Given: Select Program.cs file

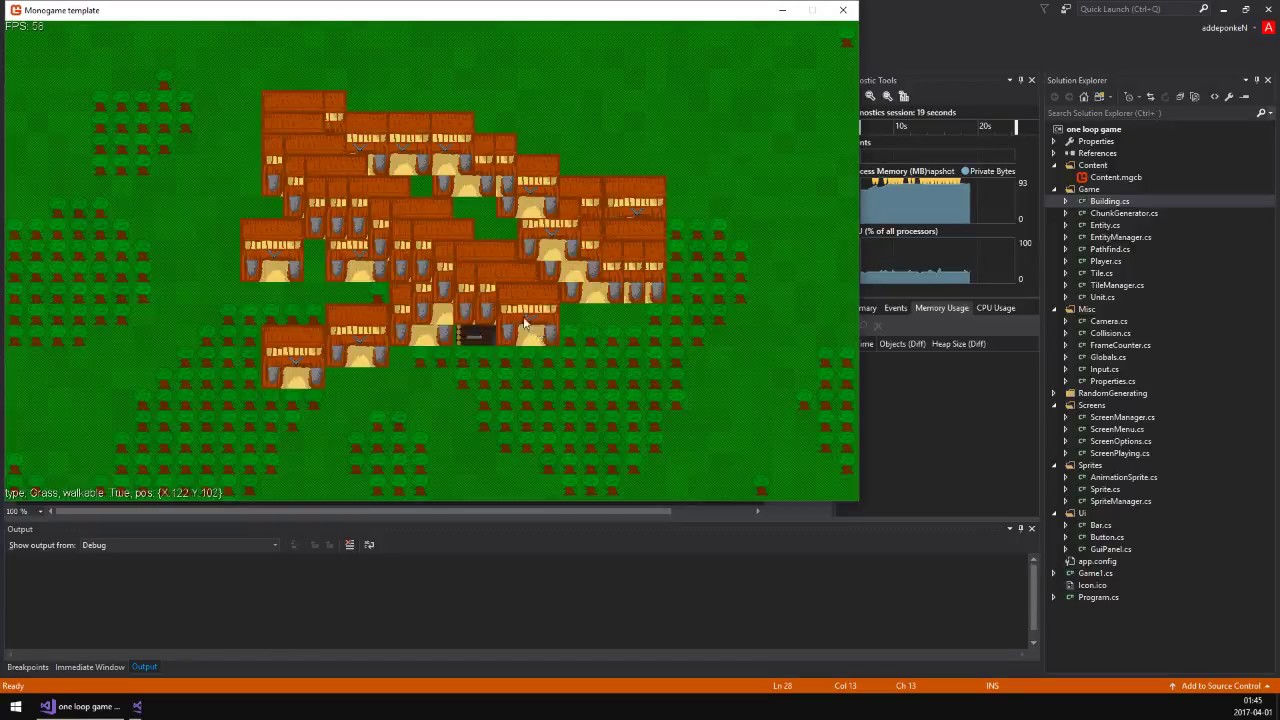Looking at the screenshot, I should point(1098,597).
